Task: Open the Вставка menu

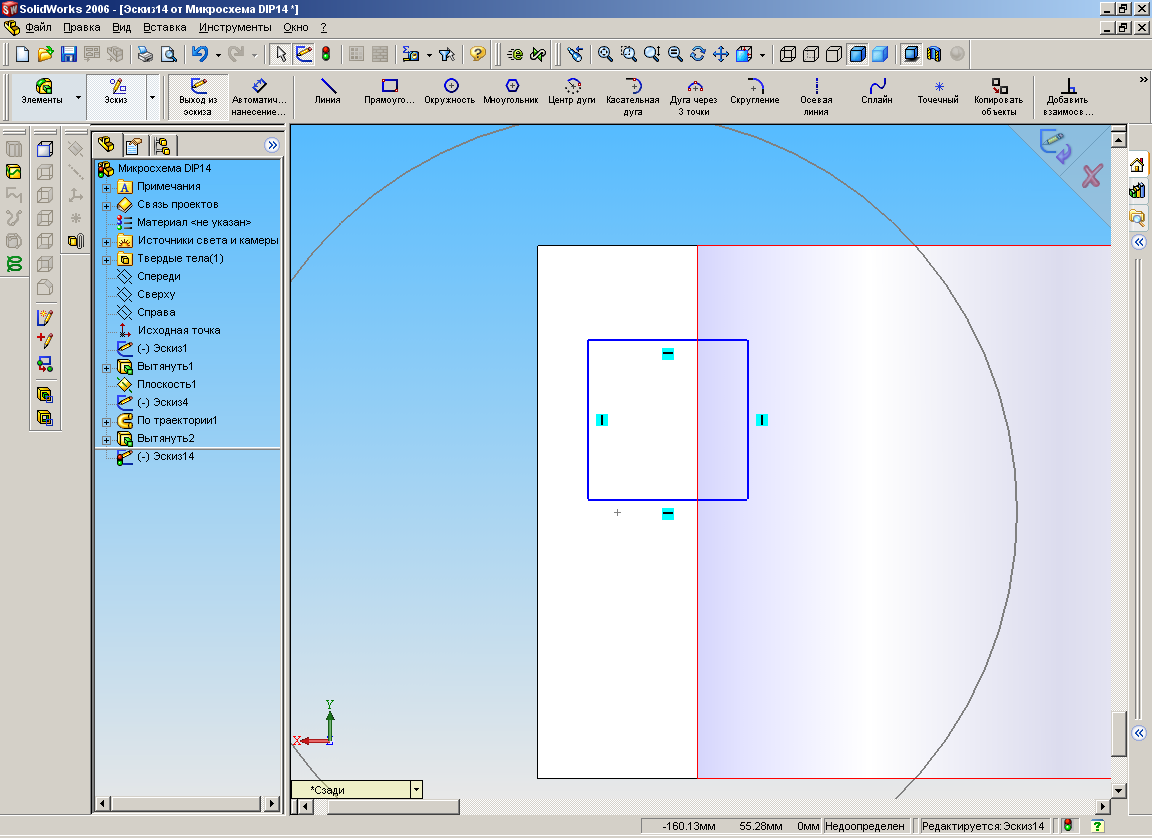Action: [x=165, y=27]
